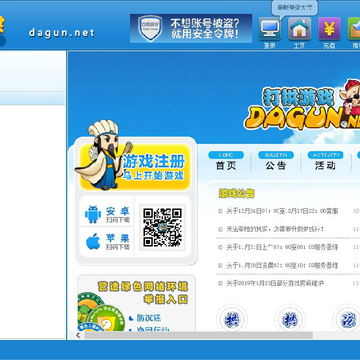Click the horizontal scrollbar's left arrow
Viewport: 360px width, 360px height.
pos(78,335)
